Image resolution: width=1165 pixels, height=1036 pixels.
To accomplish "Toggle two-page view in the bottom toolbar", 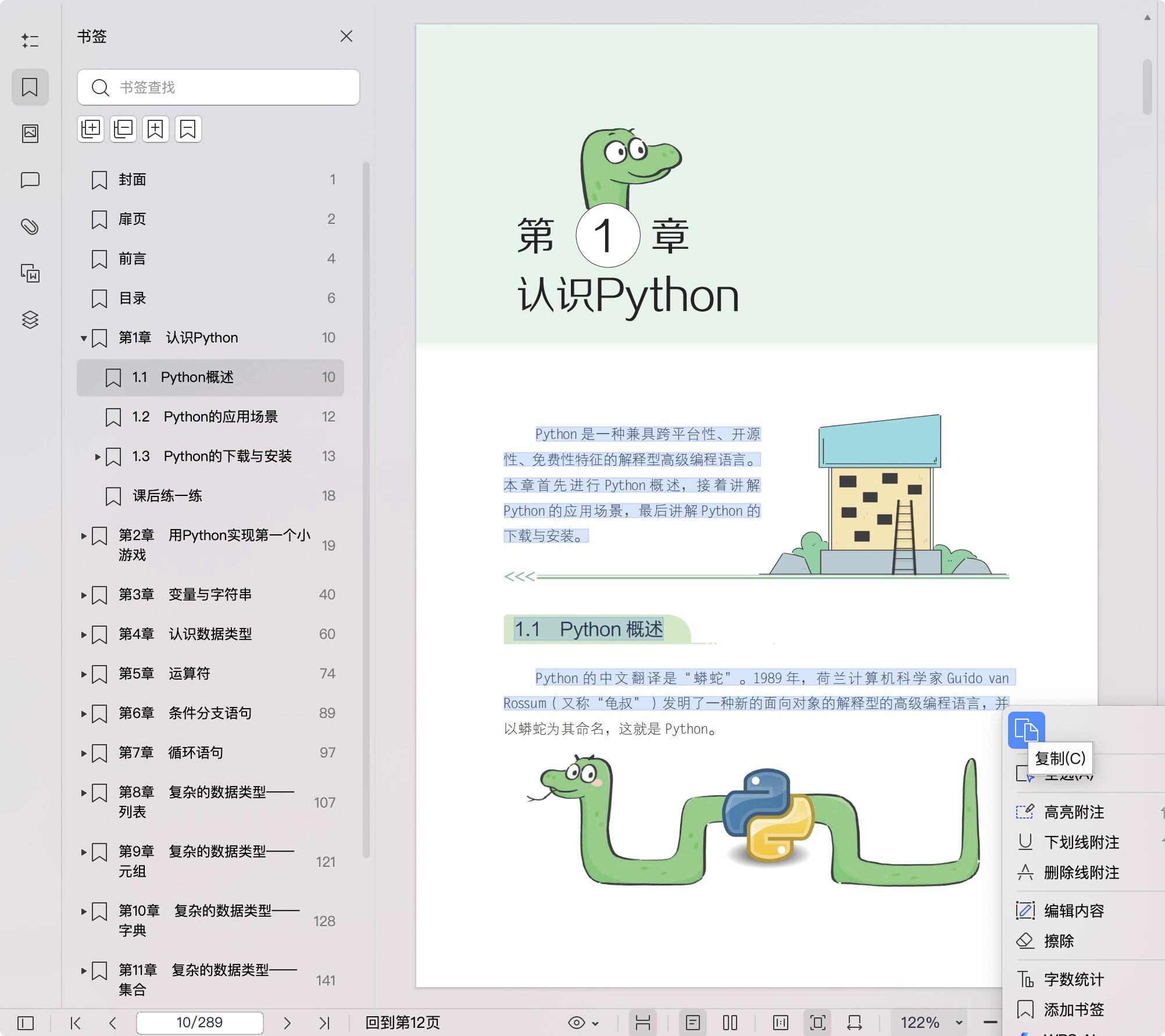I will [730, 1023].
